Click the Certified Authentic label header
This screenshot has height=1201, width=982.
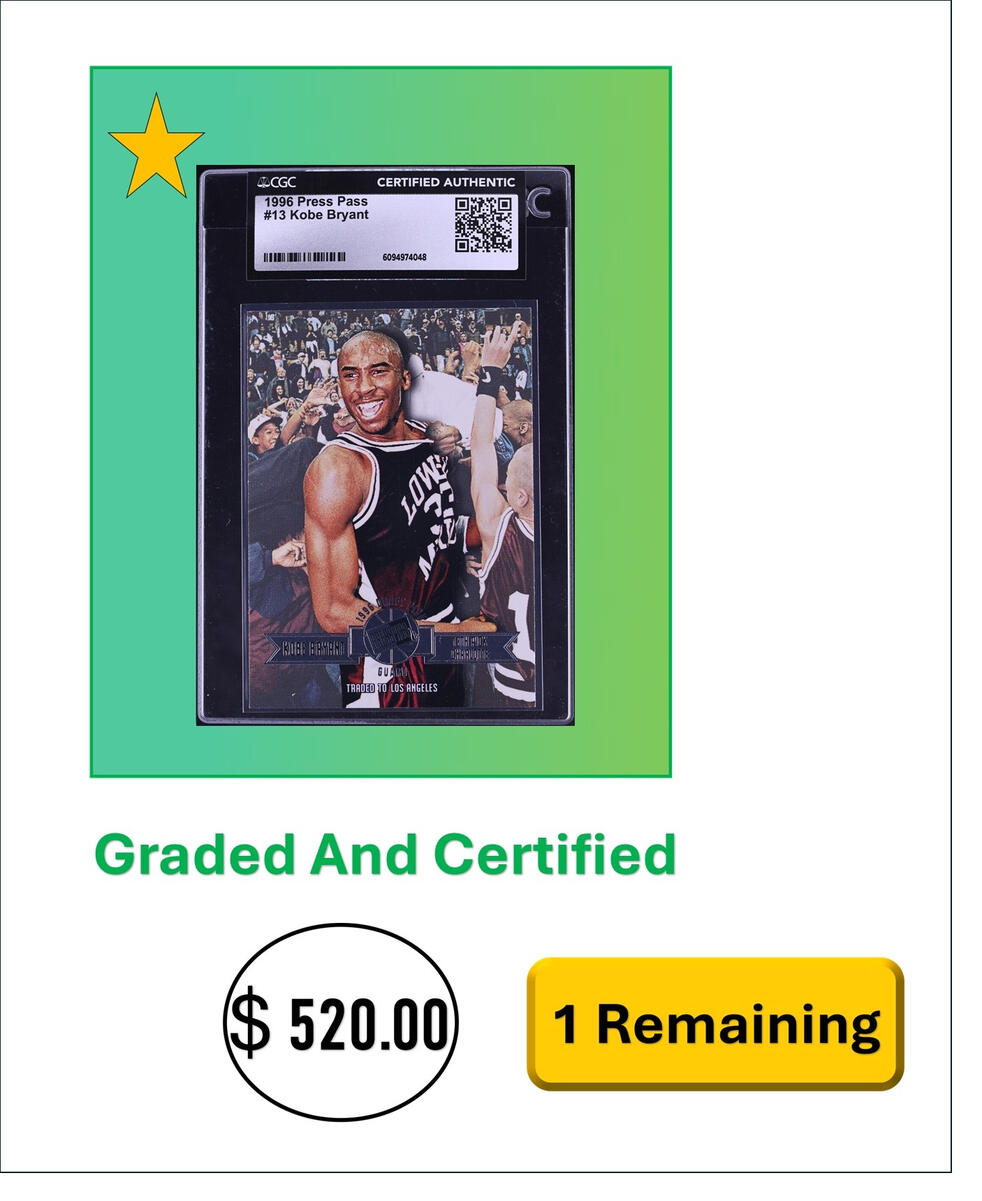tap(446, 182)
